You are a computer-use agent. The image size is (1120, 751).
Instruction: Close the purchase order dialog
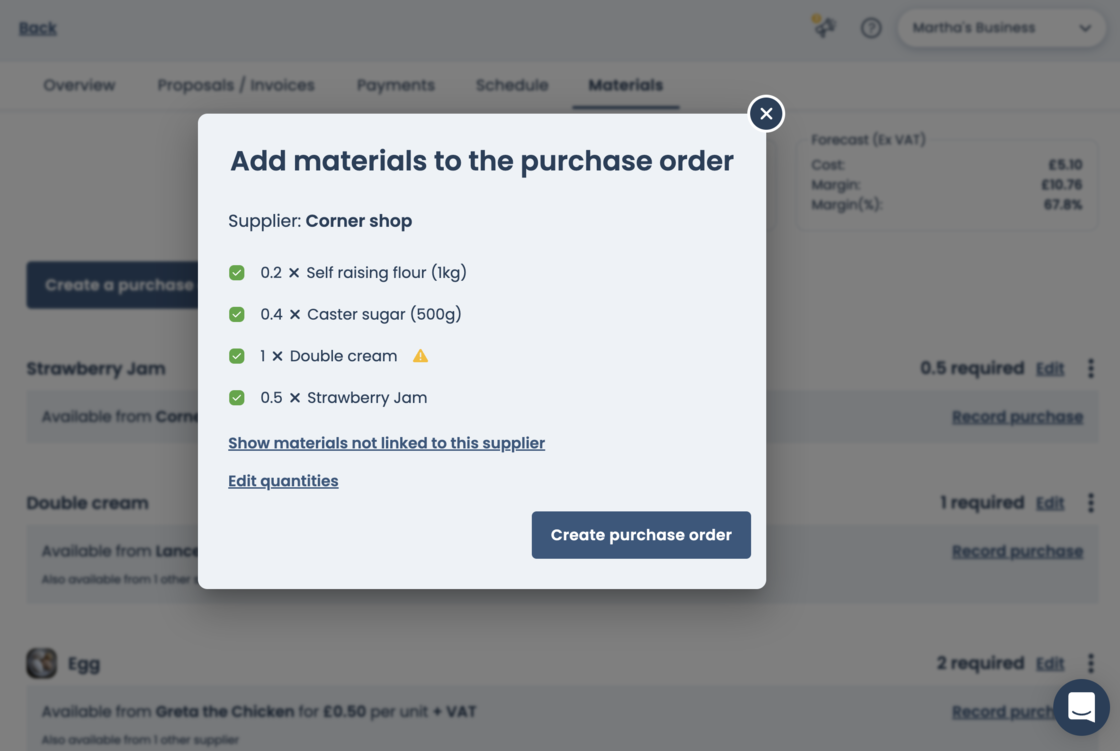pyautogui.click(x=766, y=114)
